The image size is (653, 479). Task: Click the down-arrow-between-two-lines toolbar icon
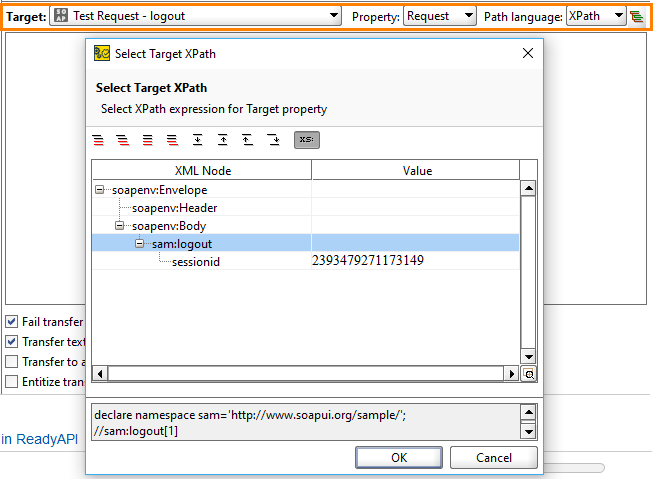[197, 140]
